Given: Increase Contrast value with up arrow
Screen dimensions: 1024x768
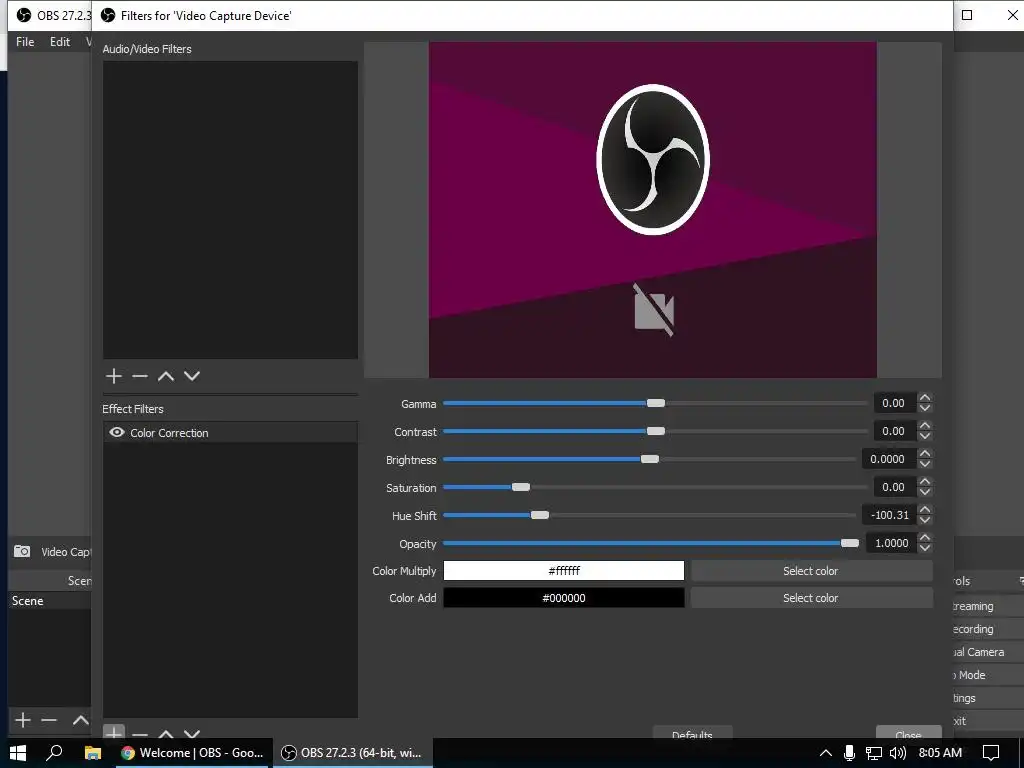Looking at the screenshot, I should pos(925,425).
